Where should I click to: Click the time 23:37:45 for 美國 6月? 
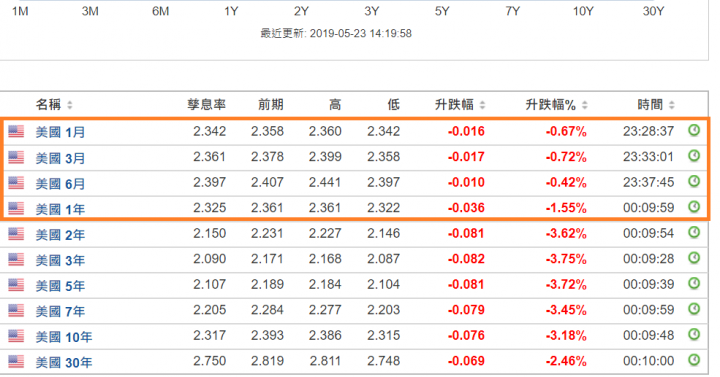[x=648, y=182]
